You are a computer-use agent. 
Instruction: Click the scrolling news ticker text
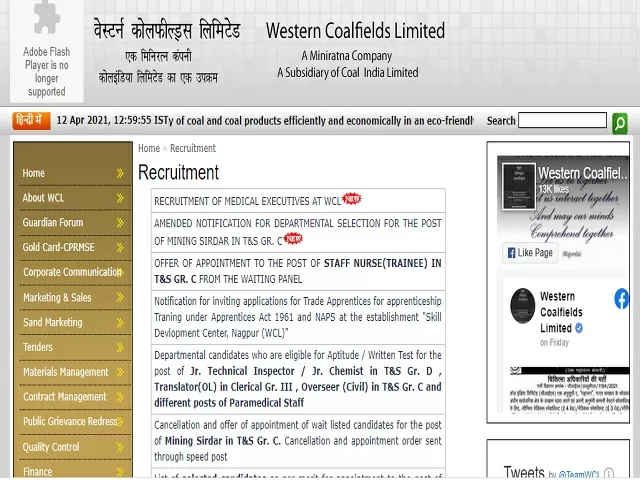[x=321, y=121]
